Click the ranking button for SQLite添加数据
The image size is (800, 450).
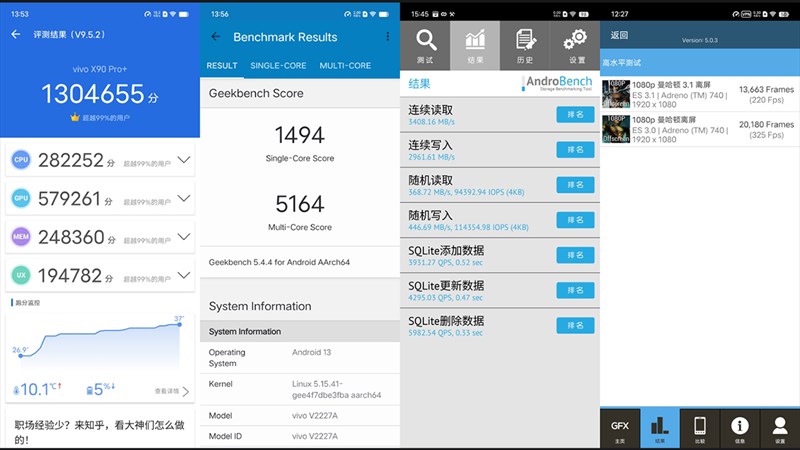tap(575, 255)
